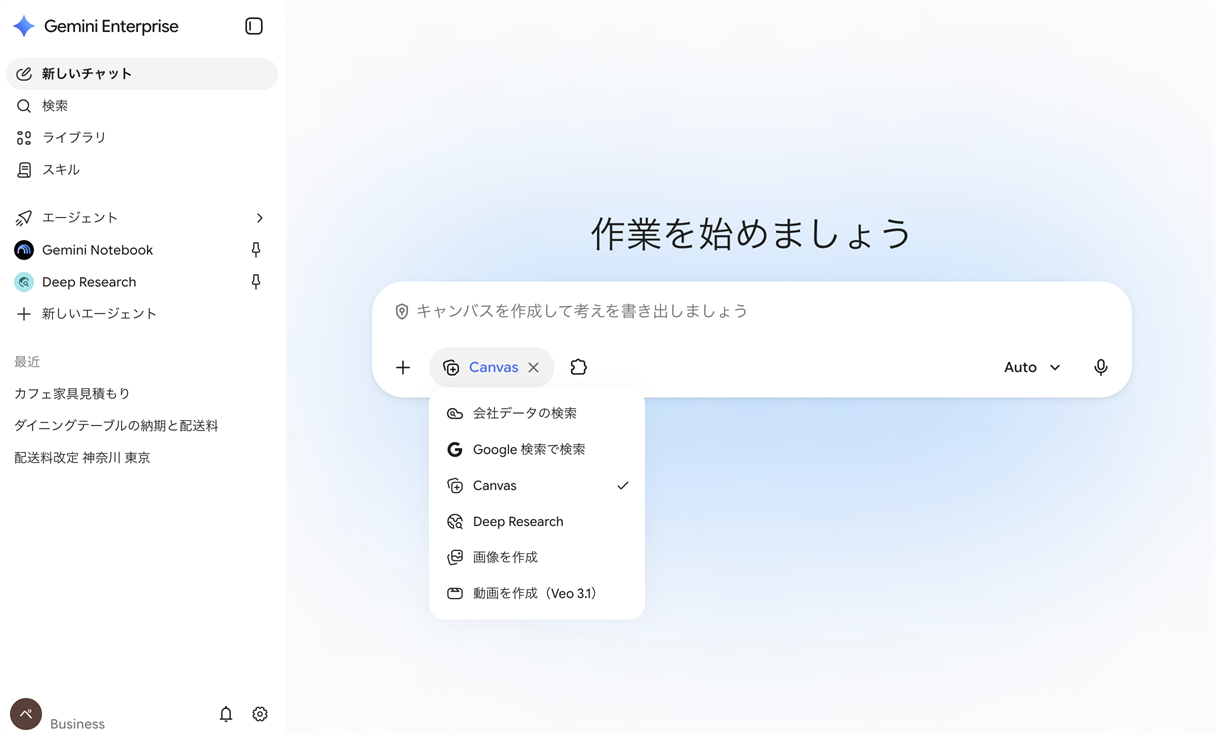Create 新しいエージェント
1216x735 pixels.
142,314
